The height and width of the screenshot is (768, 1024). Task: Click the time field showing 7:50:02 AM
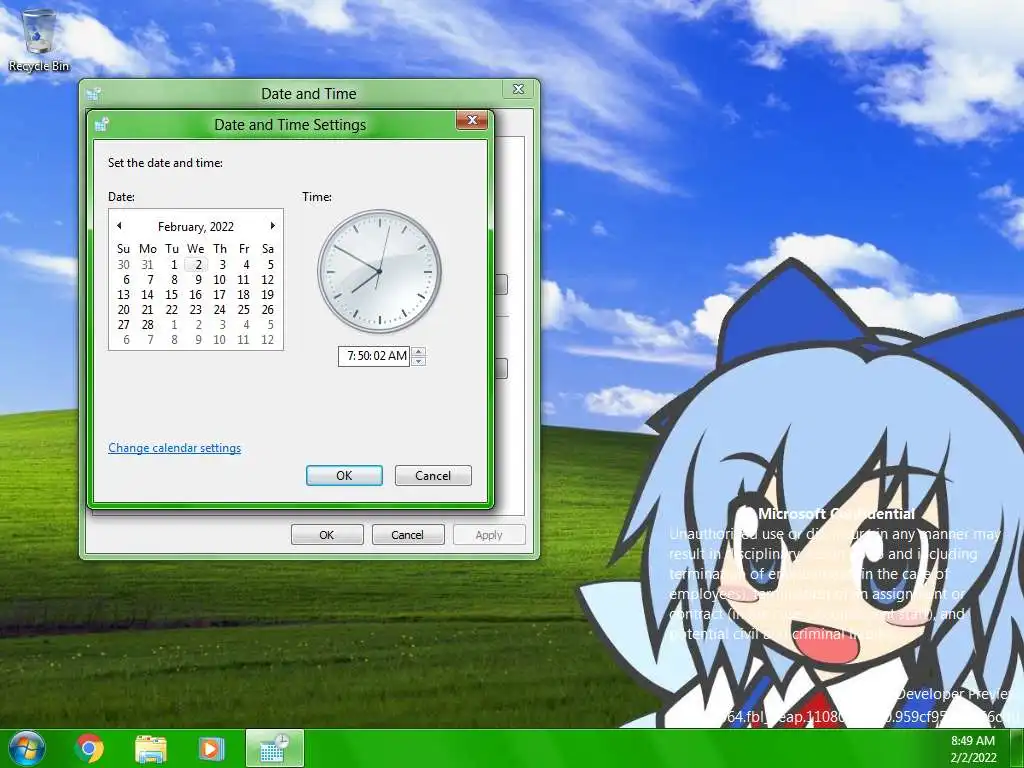374,356
